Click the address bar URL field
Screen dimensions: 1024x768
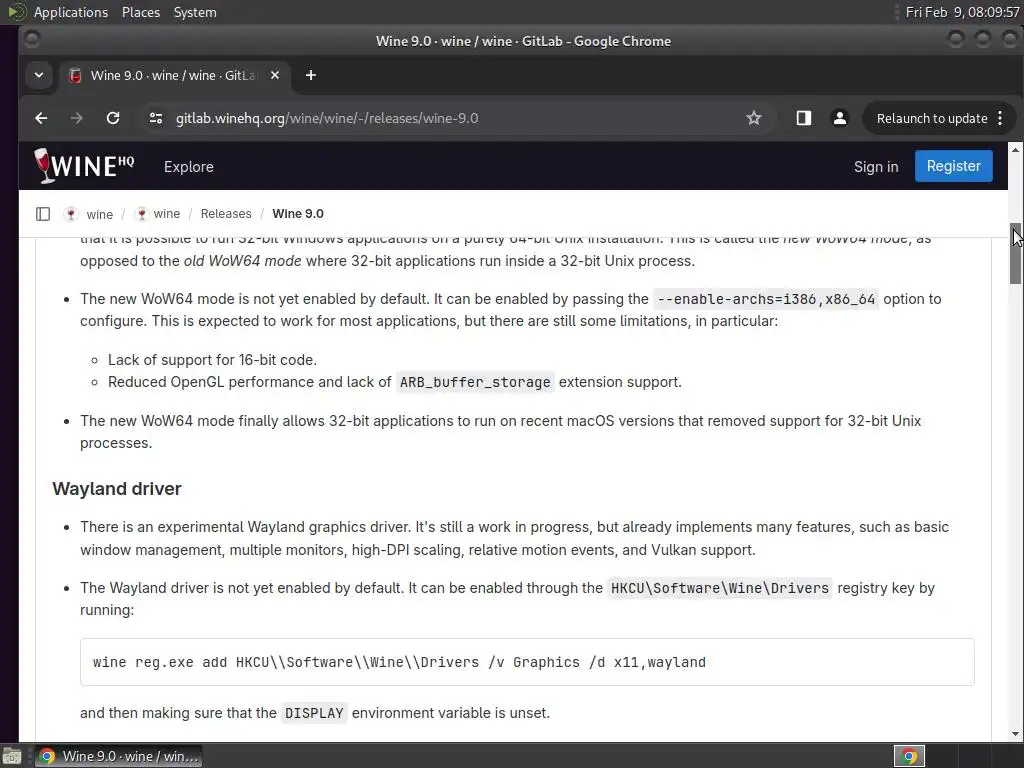click(x=457, y=118)
